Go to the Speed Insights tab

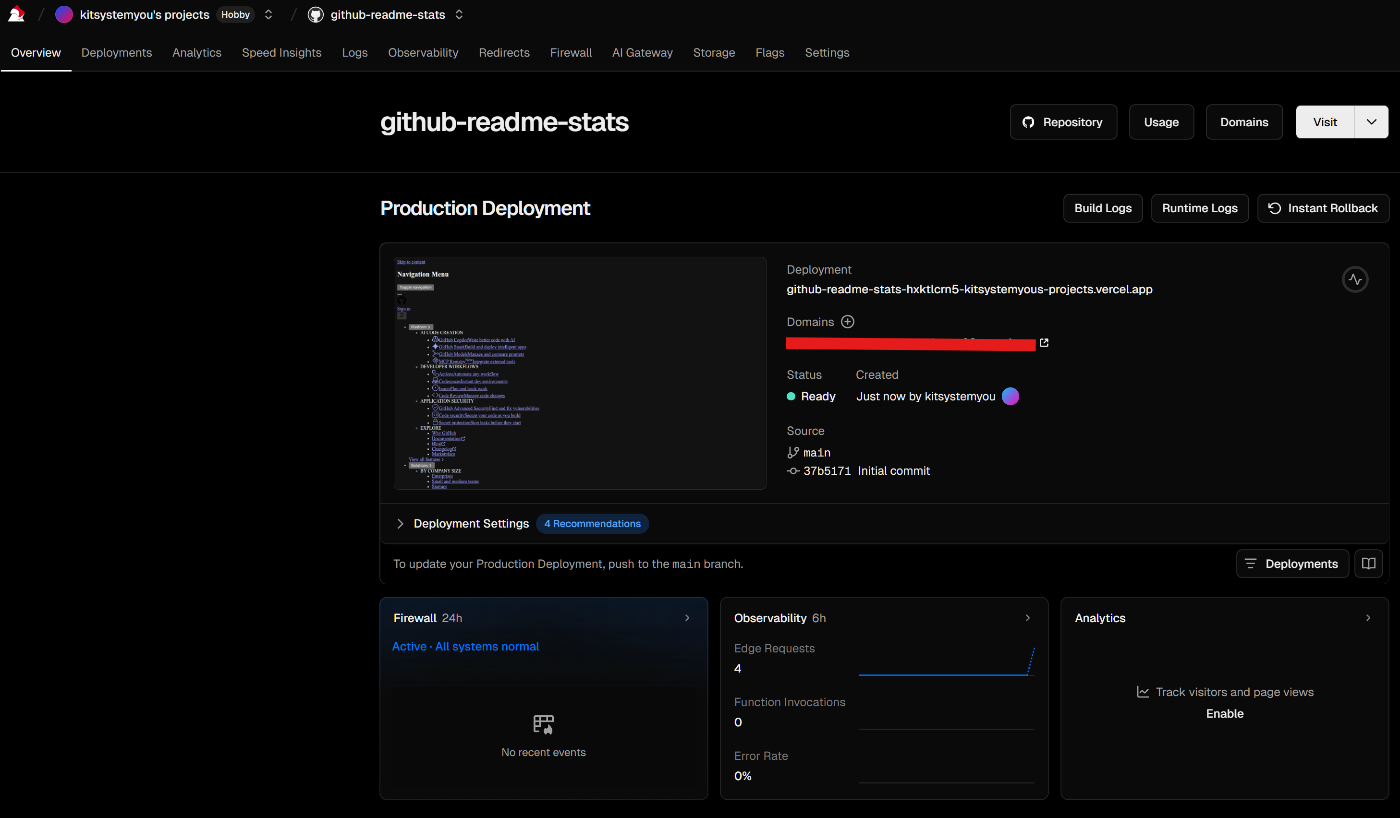282,53
